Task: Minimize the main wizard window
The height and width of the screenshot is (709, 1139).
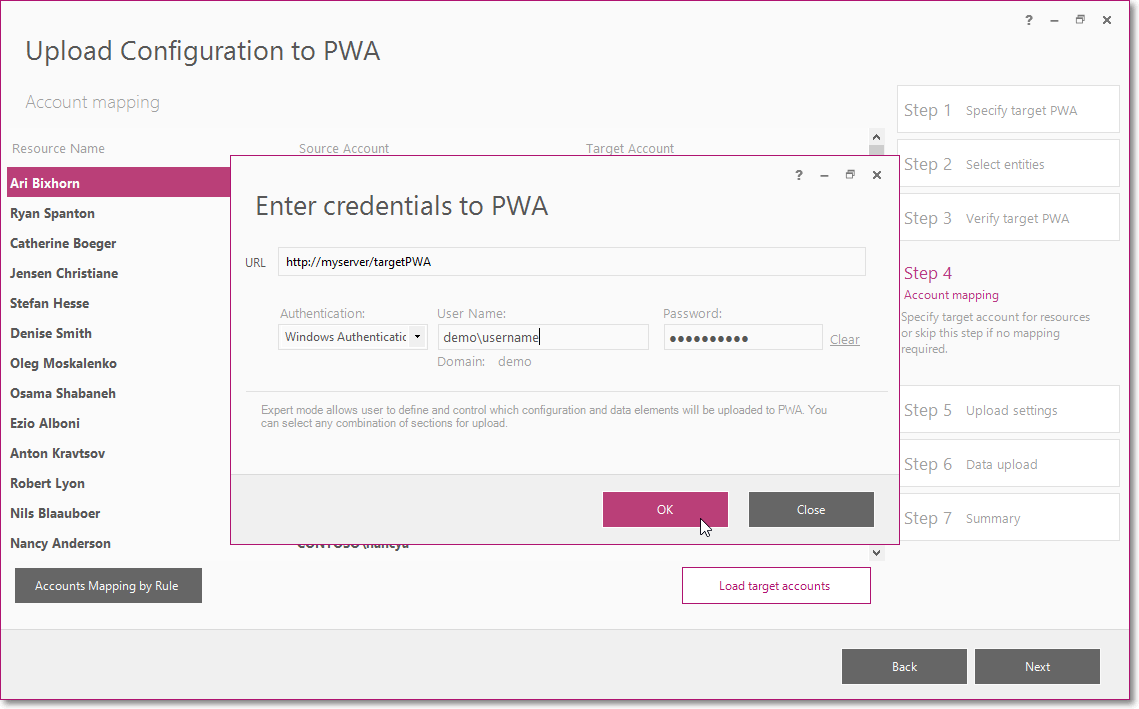Action: pos(1054,20)
